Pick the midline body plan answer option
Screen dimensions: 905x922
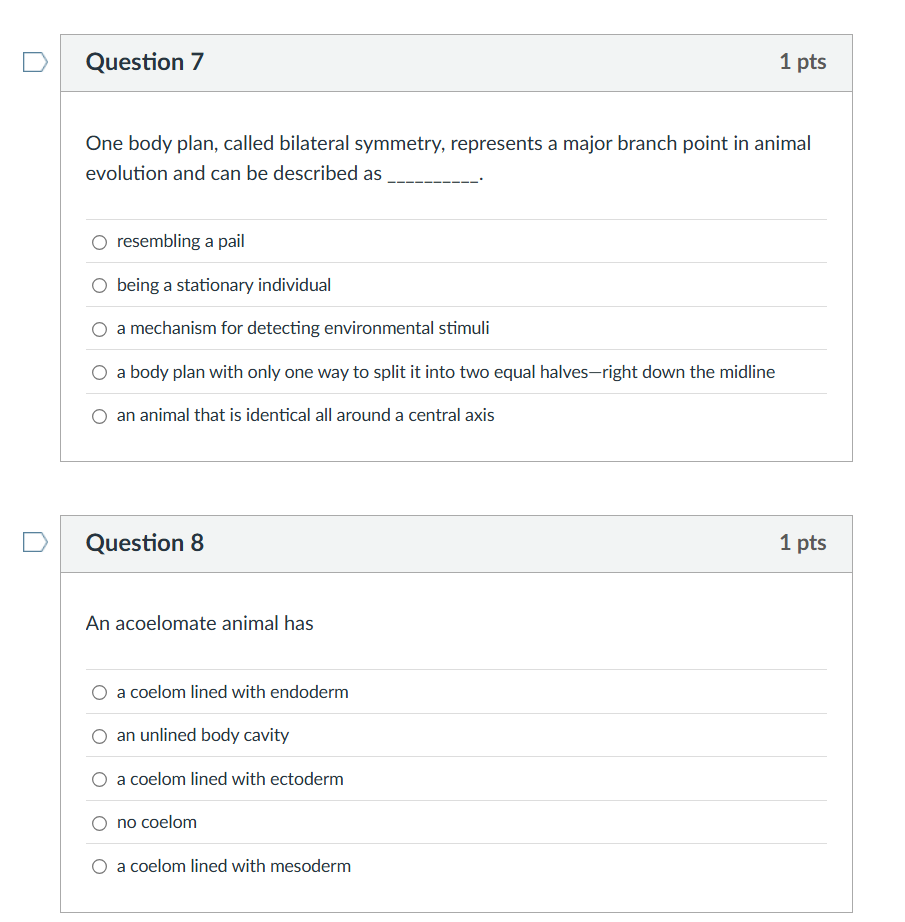(99, 372)
